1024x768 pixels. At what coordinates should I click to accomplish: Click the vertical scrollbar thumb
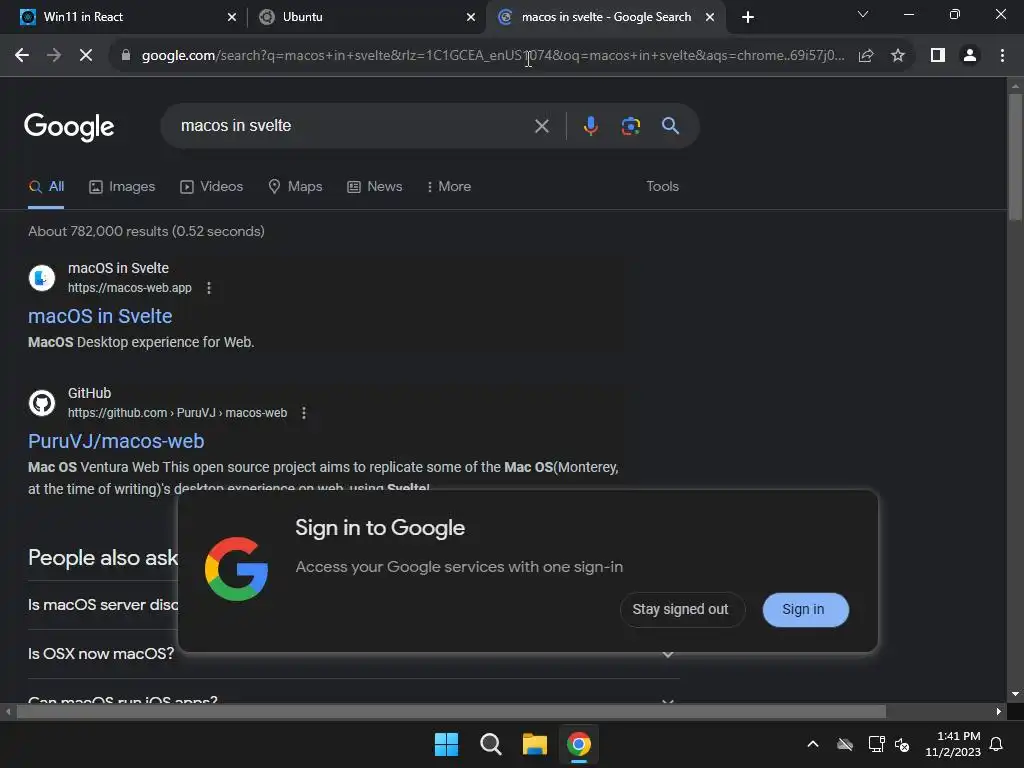pyautogui.click(x=1015, y=157)
